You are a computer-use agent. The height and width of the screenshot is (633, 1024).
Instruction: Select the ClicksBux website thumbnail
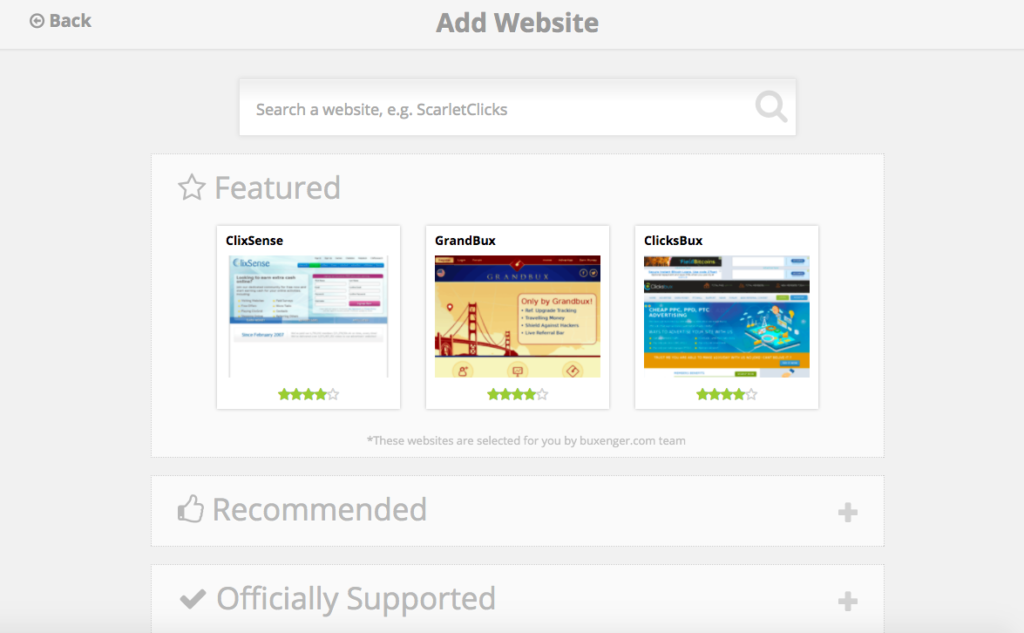[x=726, y=316]
